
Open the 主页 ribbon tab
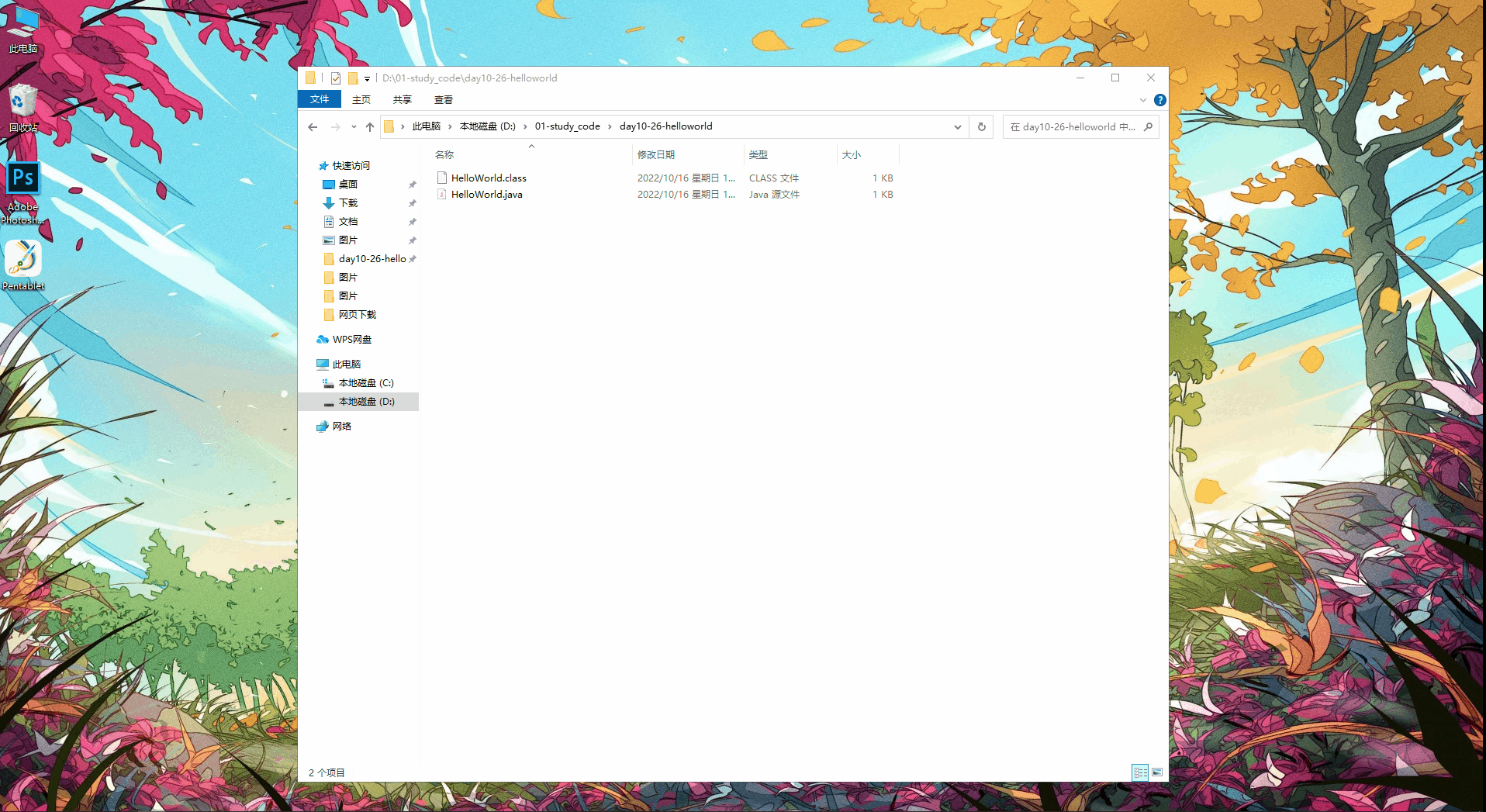pos(361,99)
